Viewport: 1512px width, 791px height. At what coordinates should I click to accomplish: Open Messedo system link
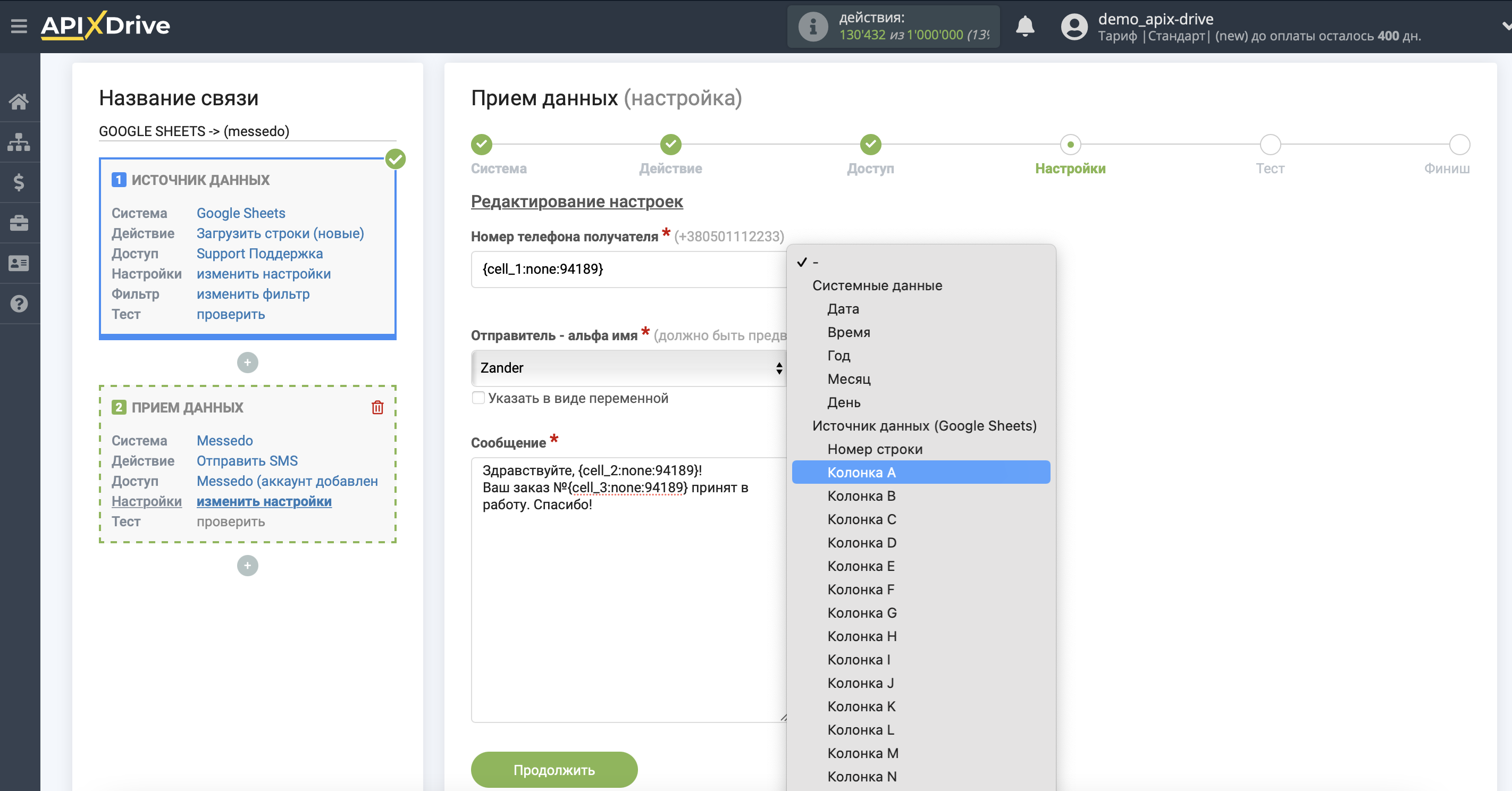(x=225, y=441)
